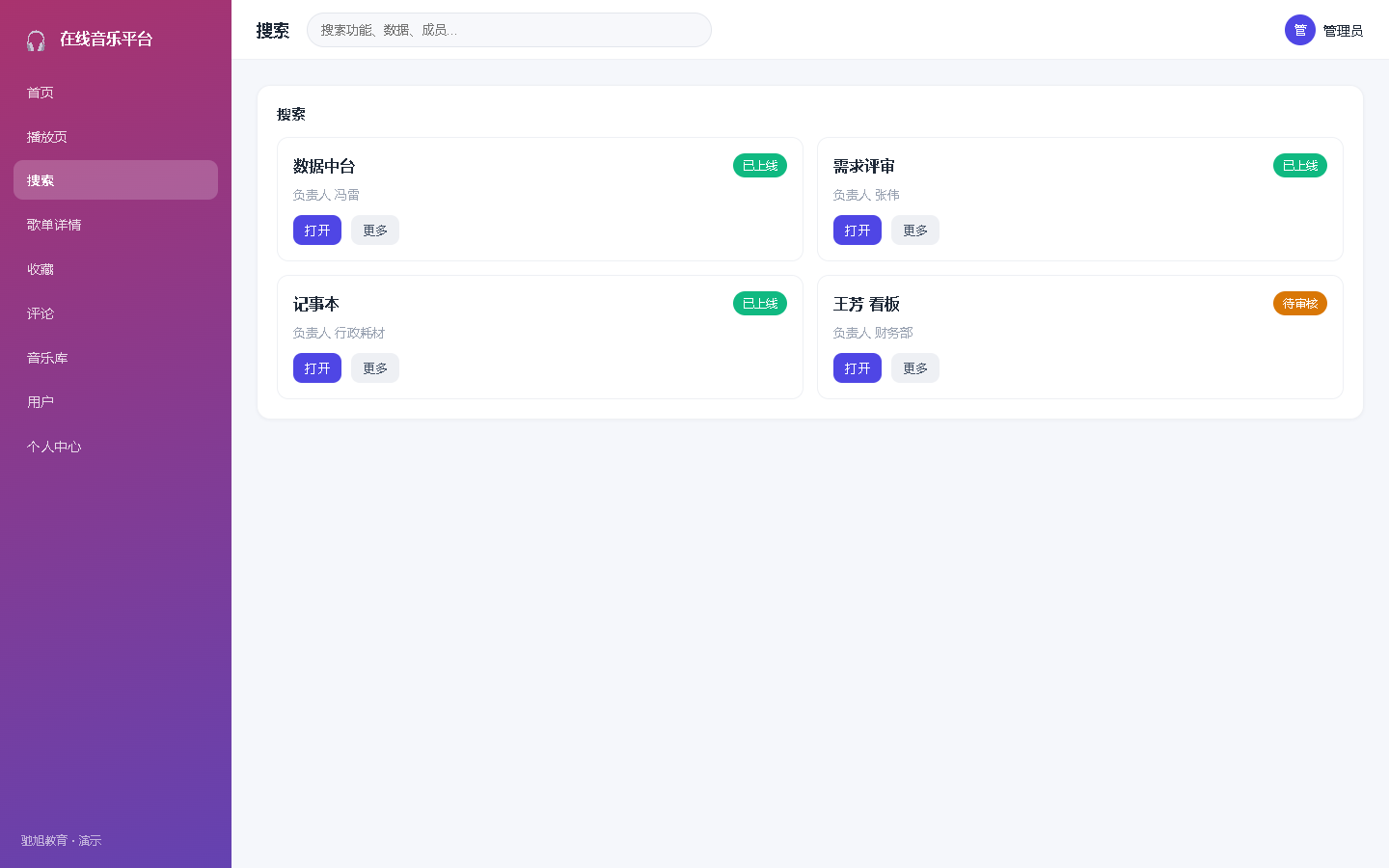Open the 首页 sidebar item
This screenshot has width=1389, height=868.
116,93
